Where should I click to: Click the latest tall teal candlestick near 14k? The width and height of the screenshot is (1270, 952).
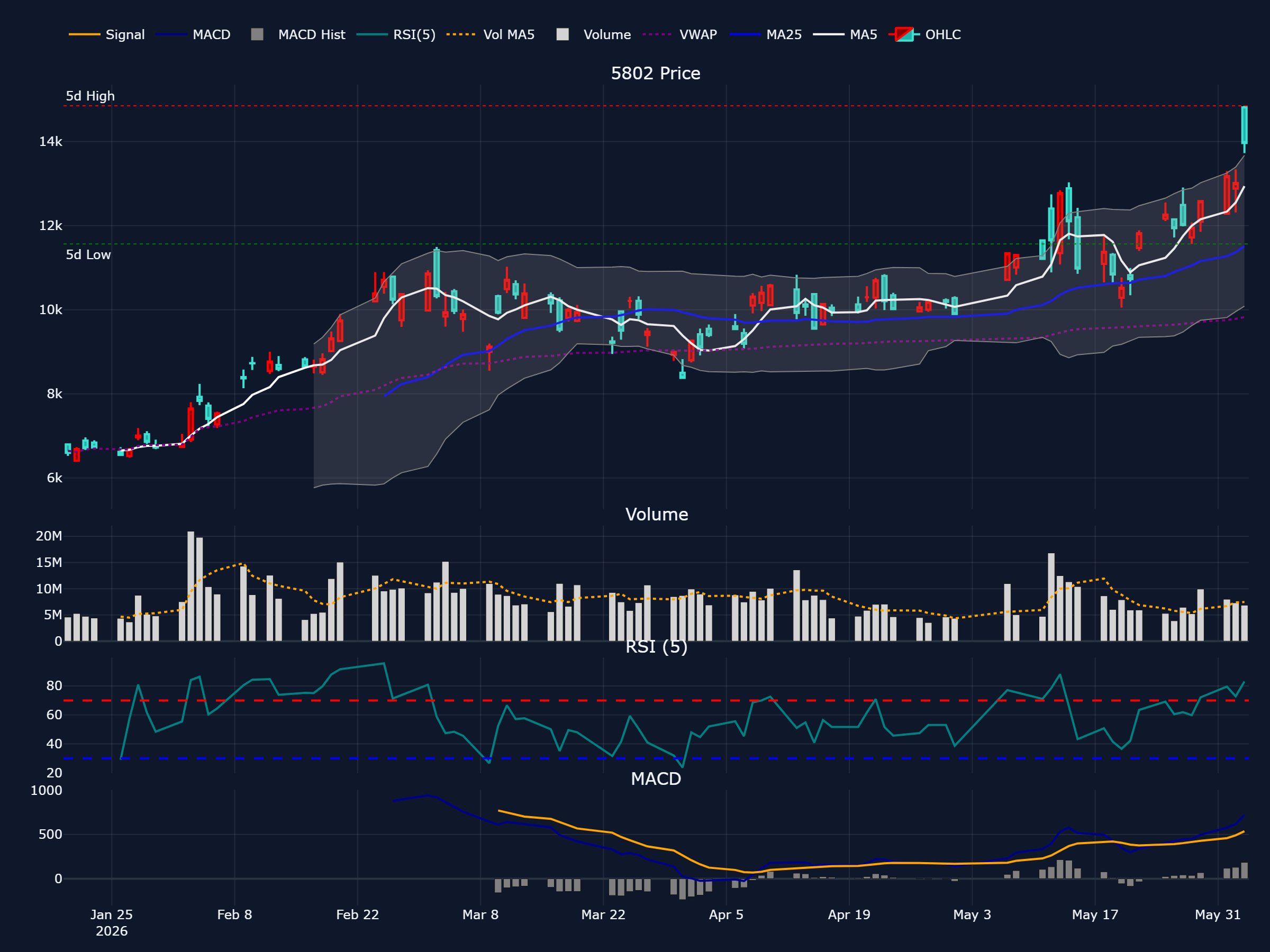[x=1244, y=125]
